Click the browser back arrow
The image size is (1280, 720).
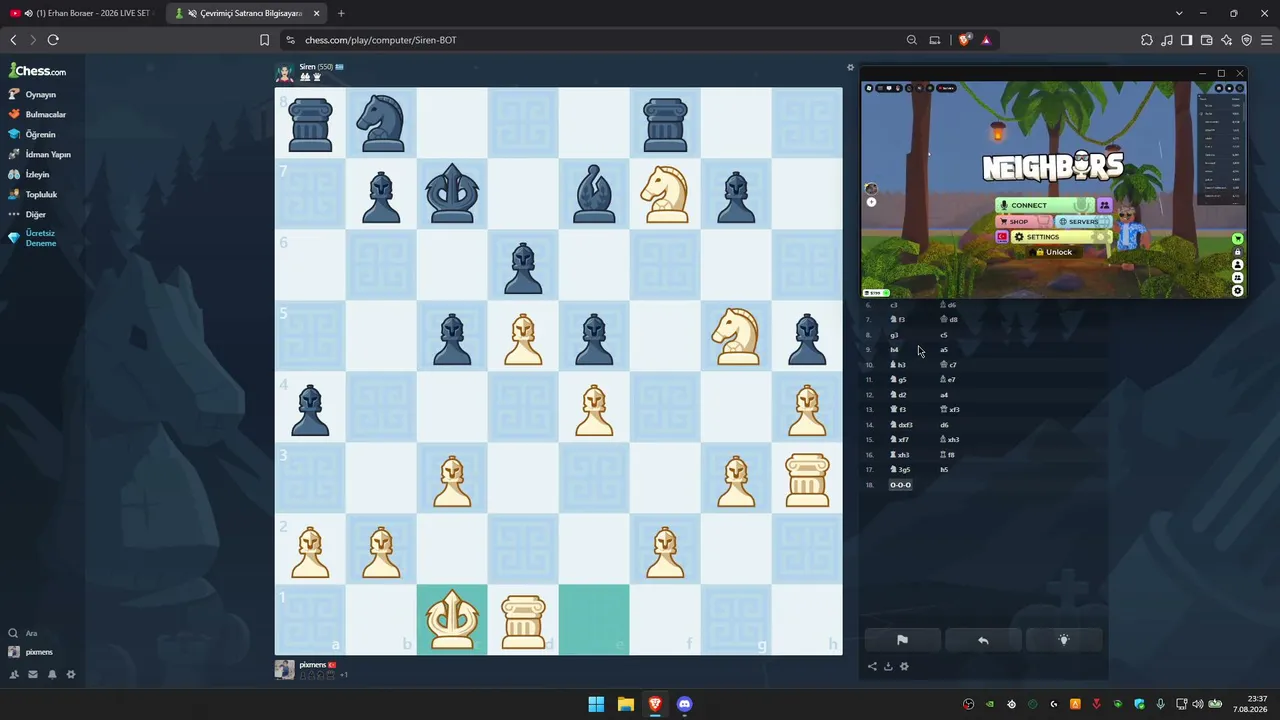click(13, 40)
